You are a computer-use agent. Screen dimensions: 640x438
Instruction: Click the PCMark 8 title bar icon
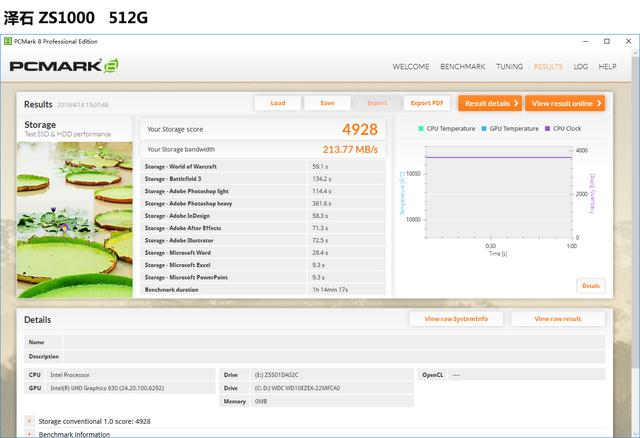pos(8,41)
